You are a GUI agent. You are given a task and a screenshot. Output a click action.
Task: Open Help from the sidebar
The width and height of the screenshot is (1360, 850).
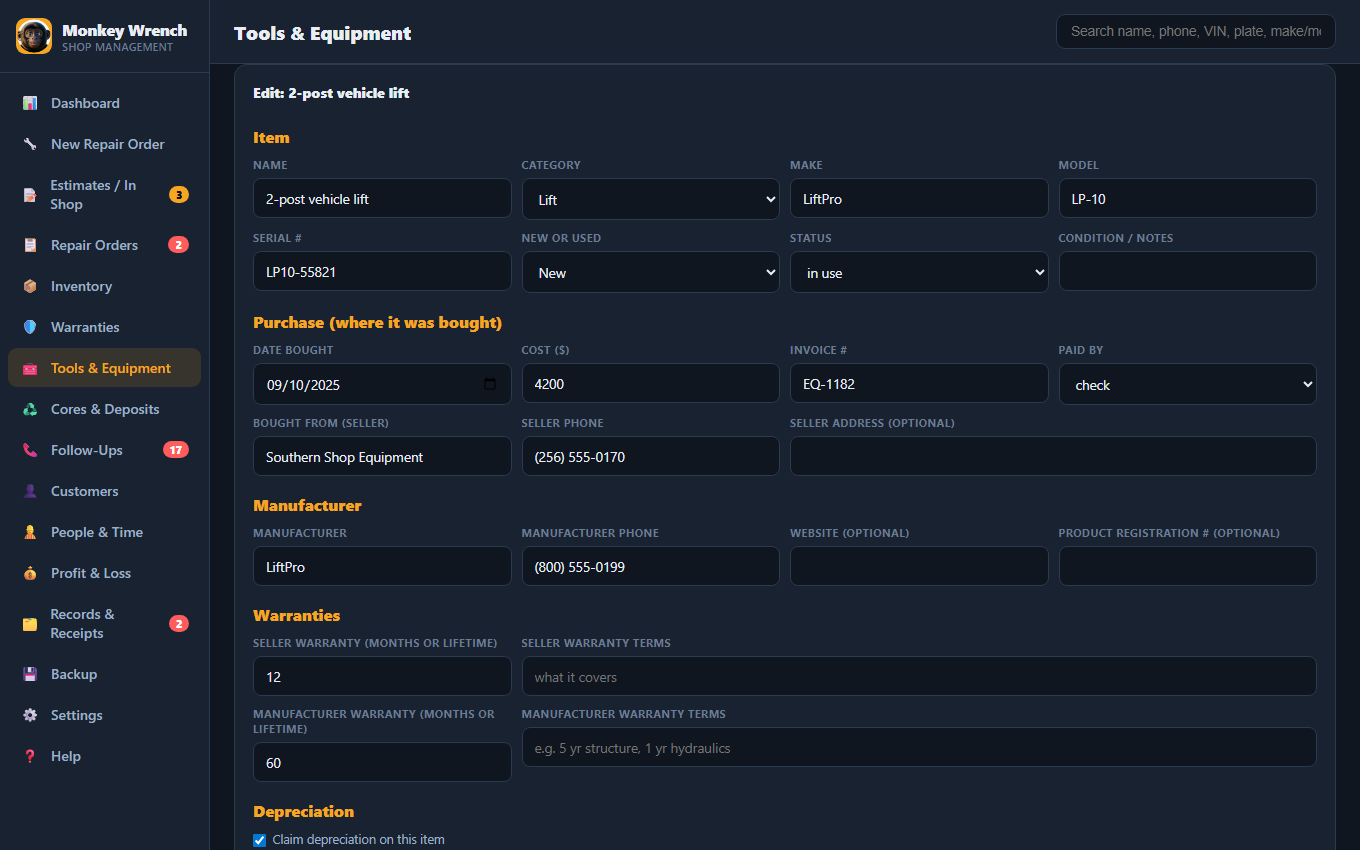click(x=105, y=756)
